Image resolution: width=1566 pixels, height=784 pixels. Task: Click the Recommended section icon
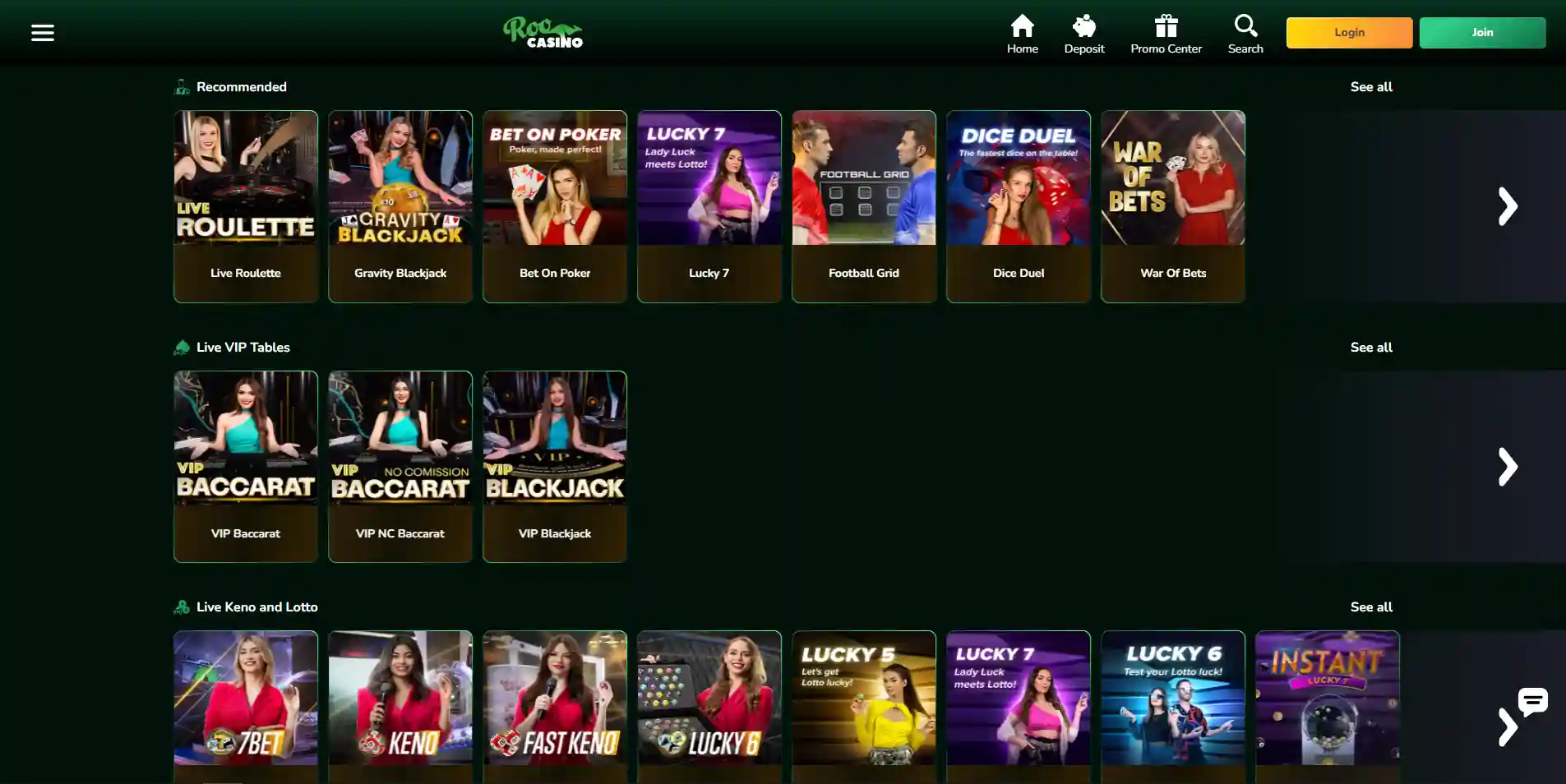(x=182, y=87)
